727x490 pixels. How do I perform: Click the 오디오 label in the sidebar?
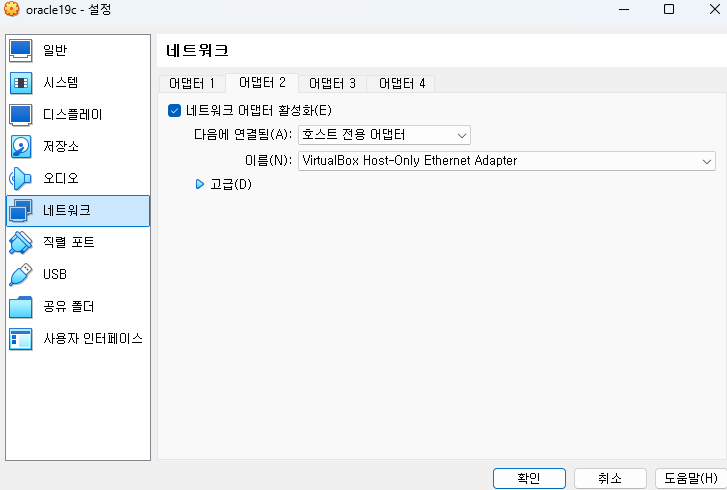tap(61, 178)
